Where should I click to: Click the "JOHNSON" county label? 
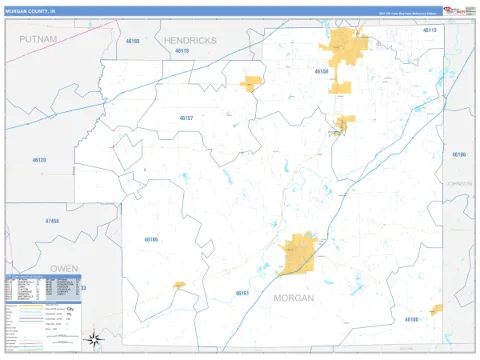(459, 184)
